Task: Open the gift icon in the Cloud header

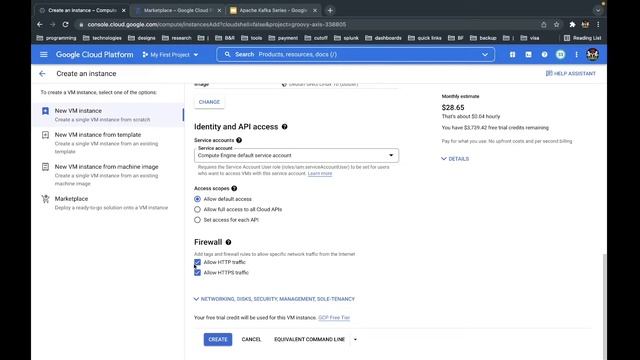Action: [x=512, y=54]
